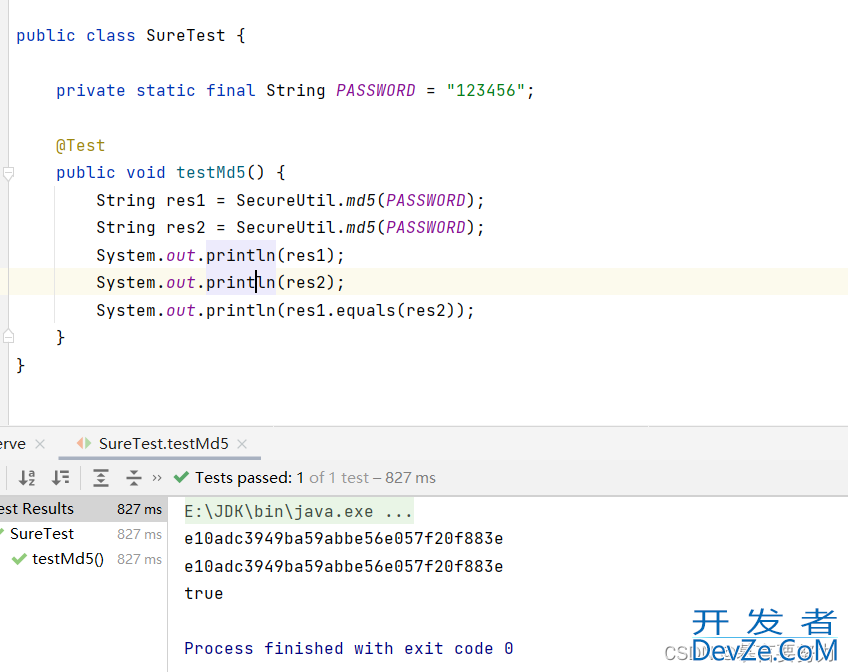Click the res1.equals(res2) println line
This screenshot has height=672, width=848.
[x=285, y=310]
